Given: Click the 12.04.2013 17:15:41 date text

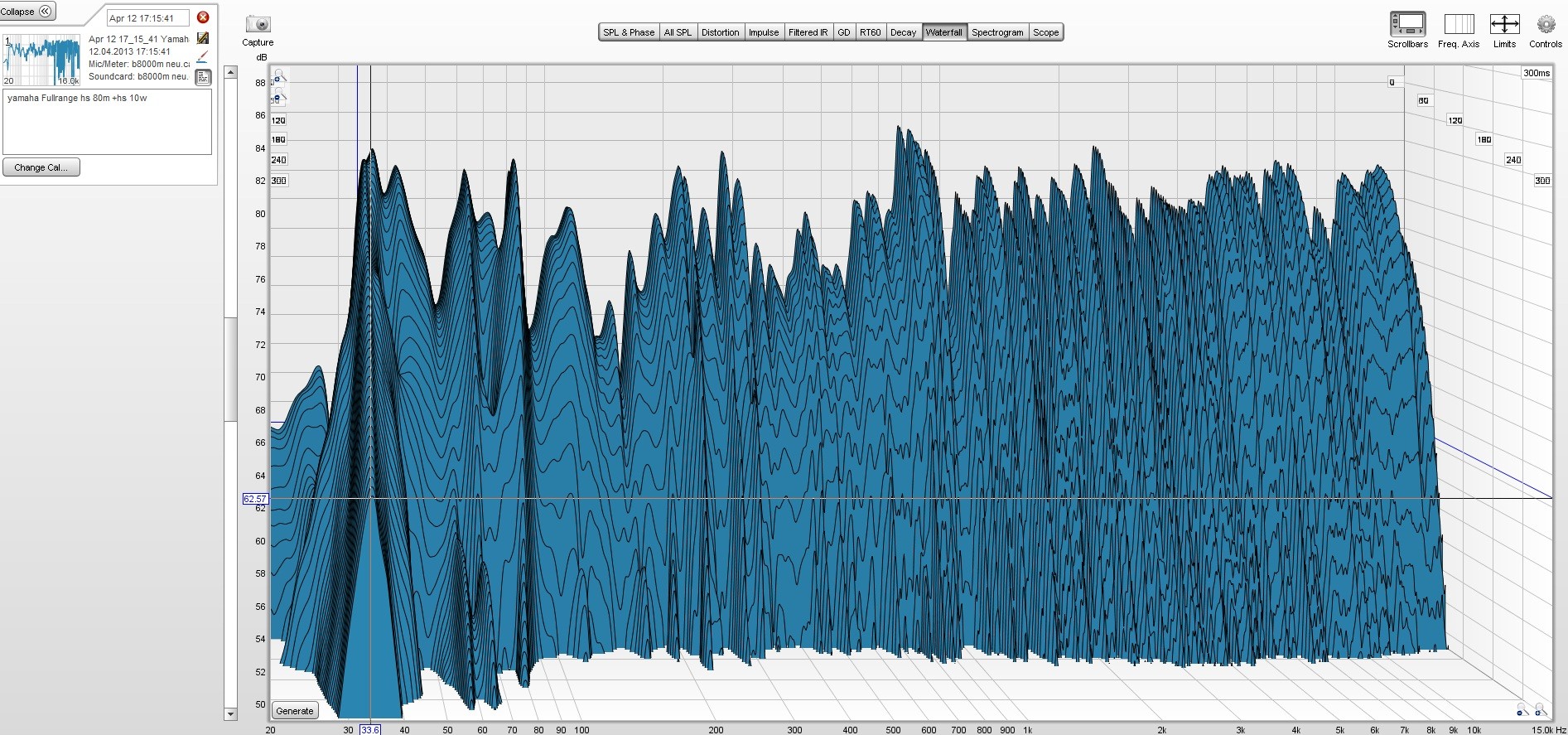Looking at the screenshot, I should pos(129,51).
